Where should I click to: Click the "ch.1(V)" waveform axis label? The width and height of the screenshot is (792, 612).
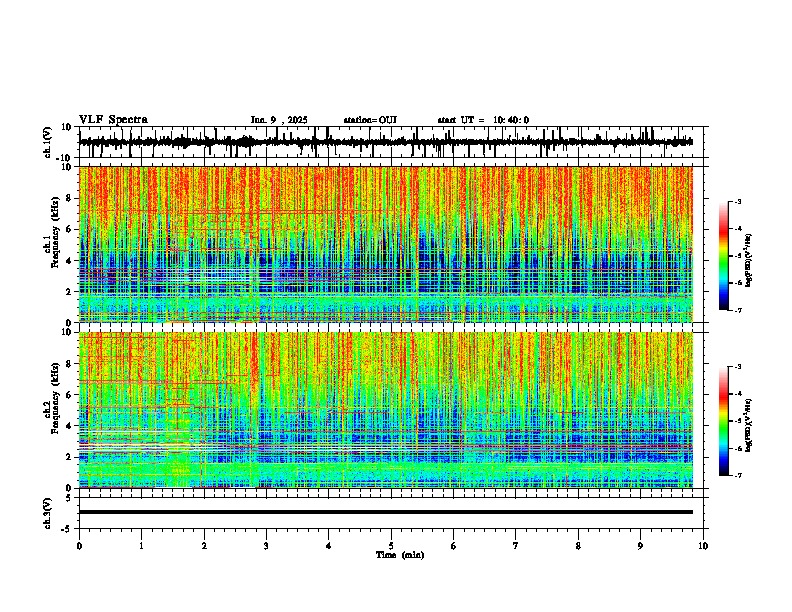coord(47,142)
